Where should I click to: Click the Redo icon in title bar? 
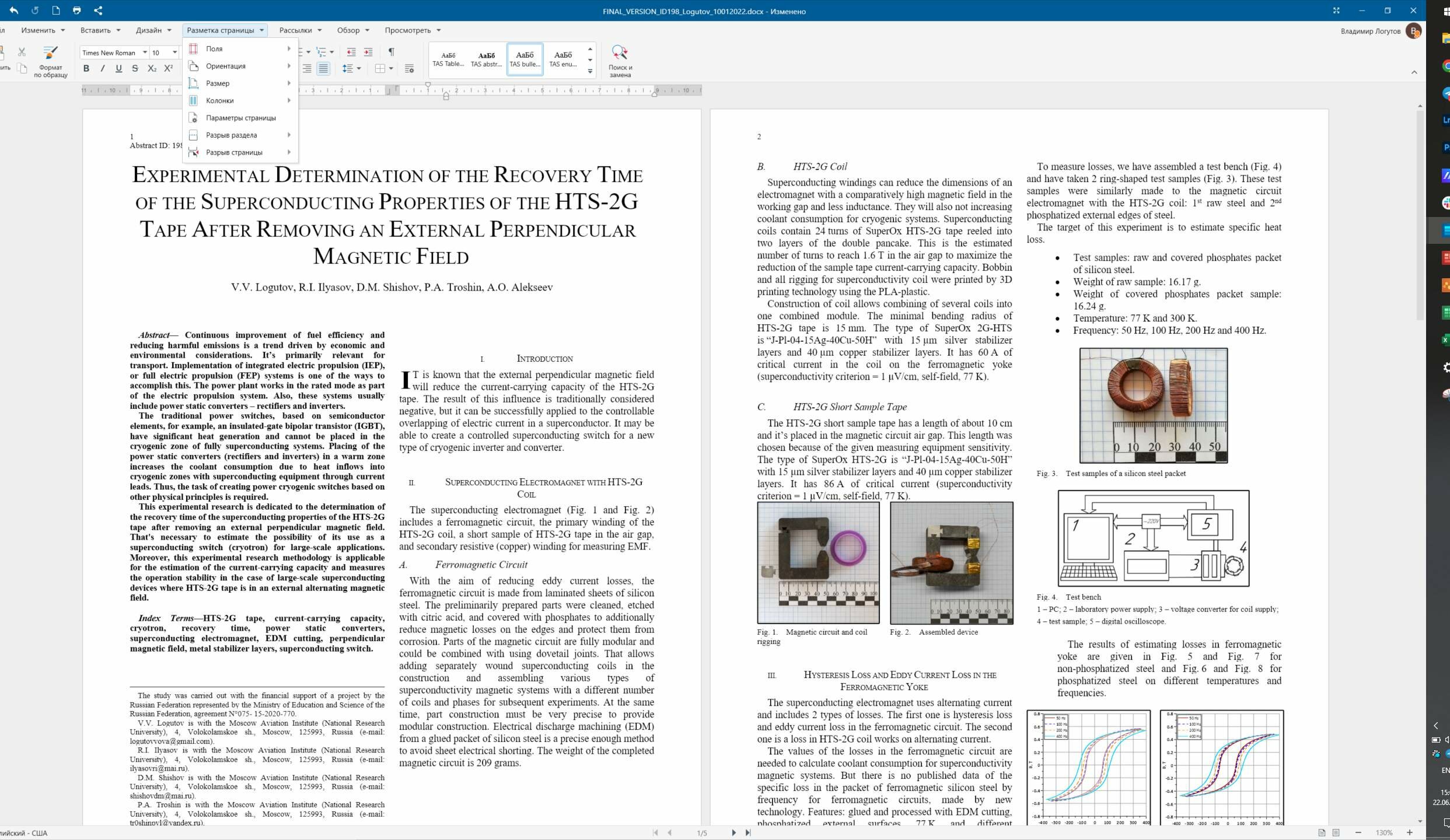(34, 10)
